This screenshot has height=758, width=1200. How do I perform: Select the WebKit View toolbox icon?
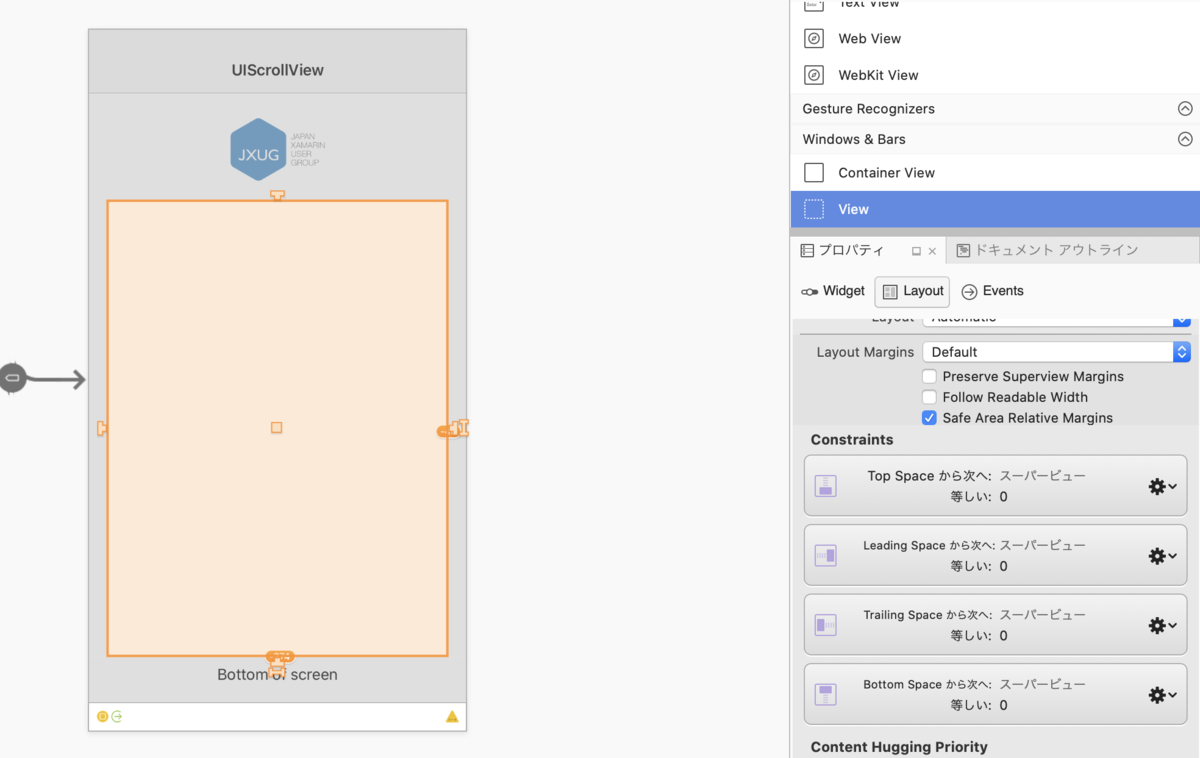814,75
